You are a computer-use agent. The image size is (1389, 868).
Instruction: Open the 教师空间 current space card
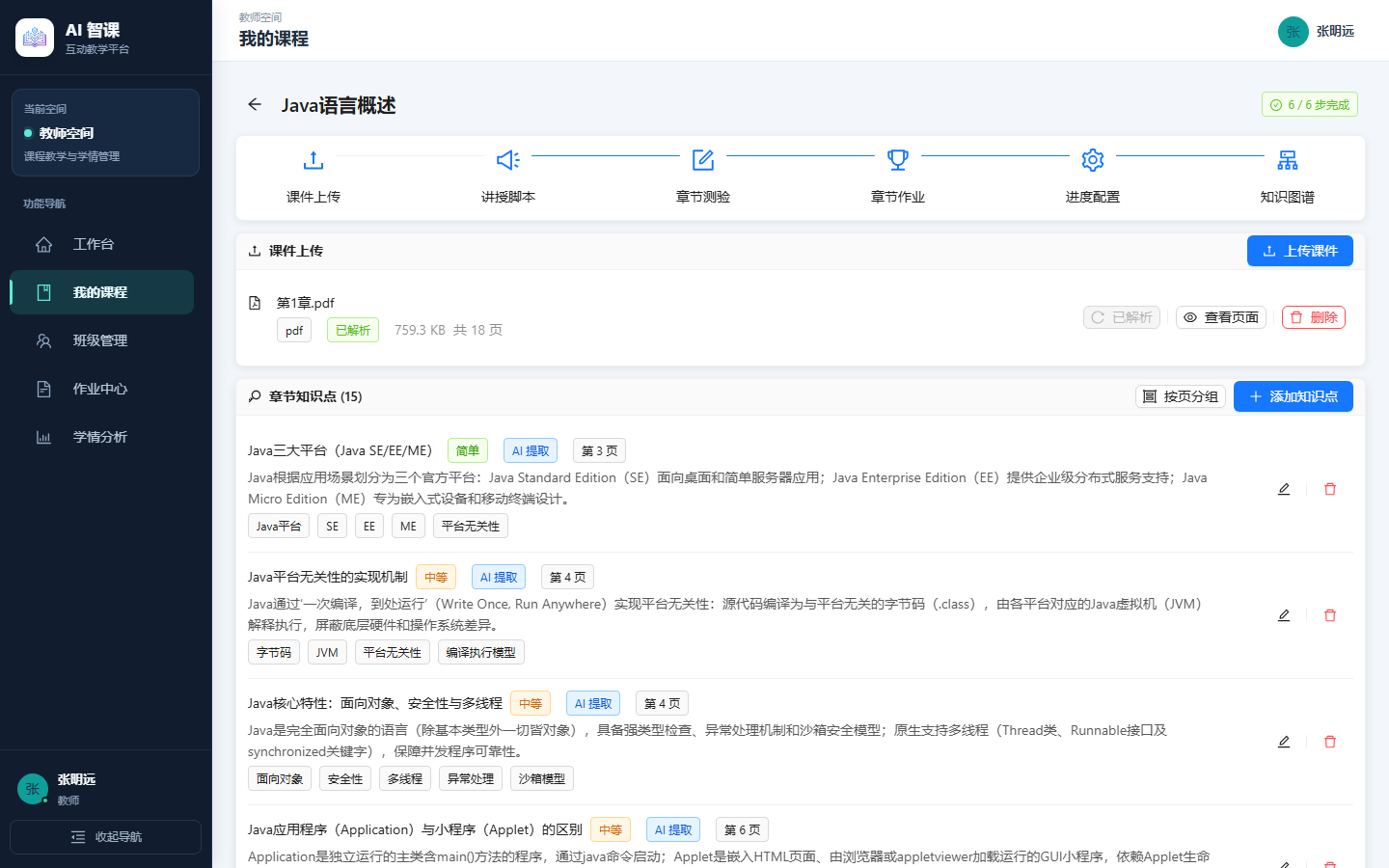(x=106, y=133)
